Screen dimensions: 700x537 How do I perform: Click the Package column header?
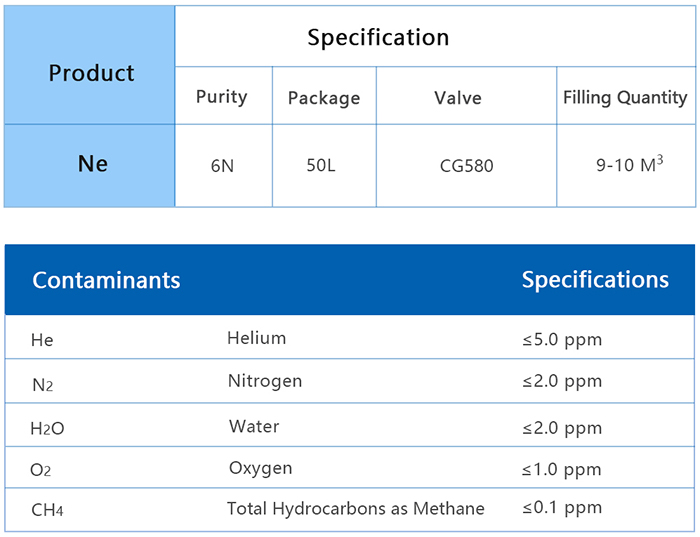point(324,98)
